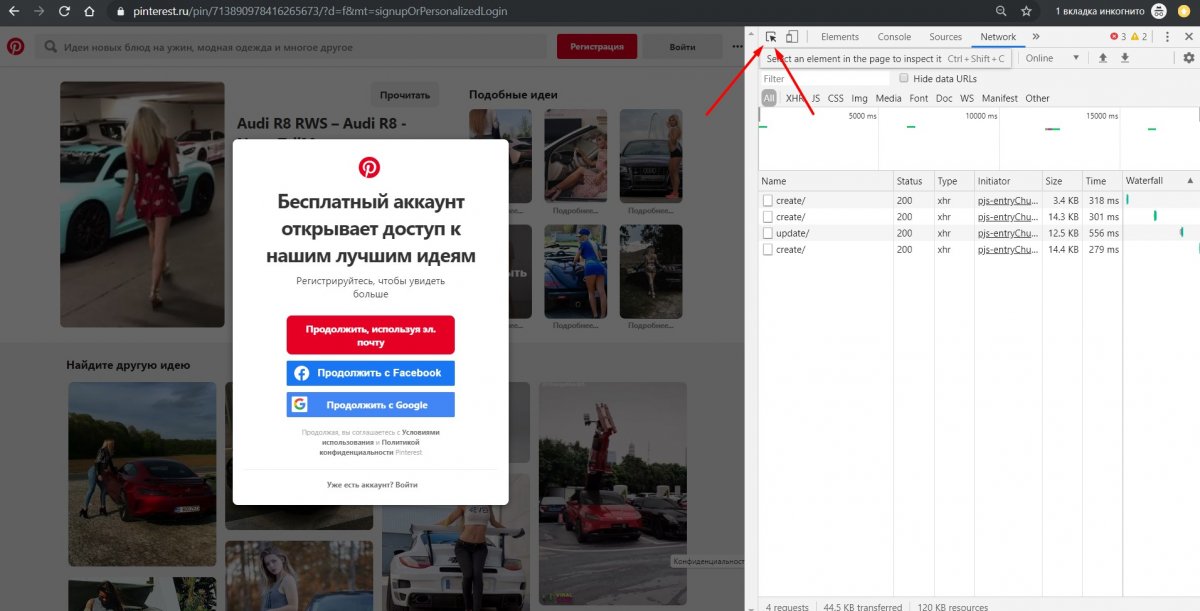Filter requests by Manifest
This screenshot has width=1200, height=611.
tap(1000, 98)
